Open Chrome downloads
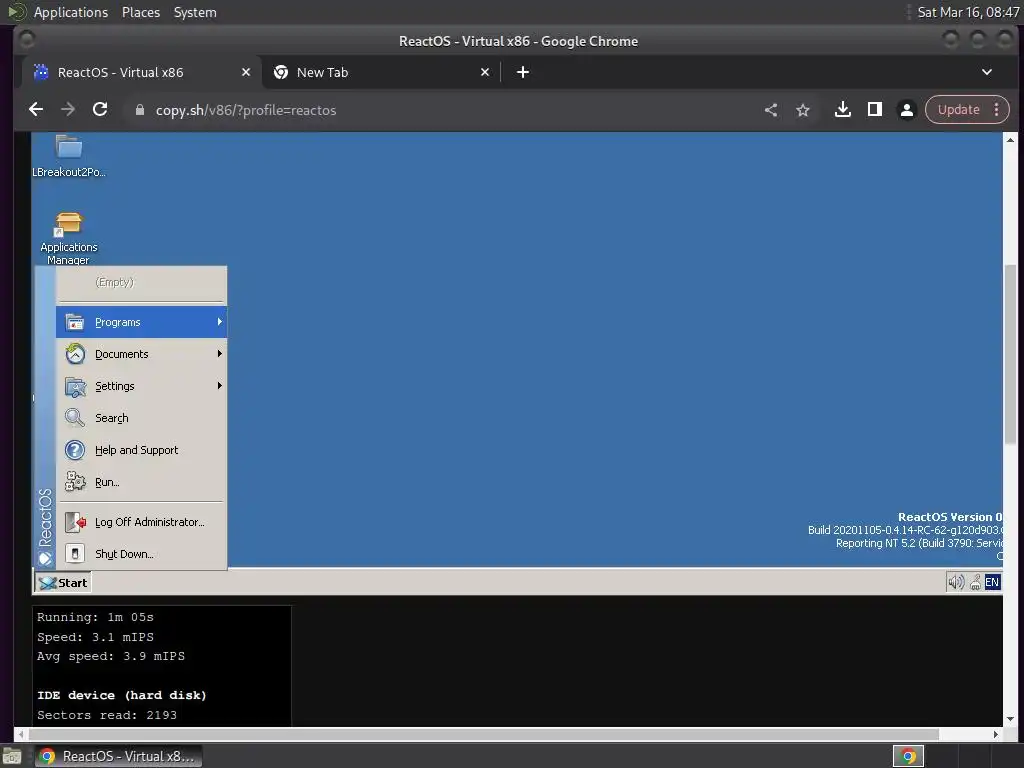1024x768 pixels. (842, 110)
